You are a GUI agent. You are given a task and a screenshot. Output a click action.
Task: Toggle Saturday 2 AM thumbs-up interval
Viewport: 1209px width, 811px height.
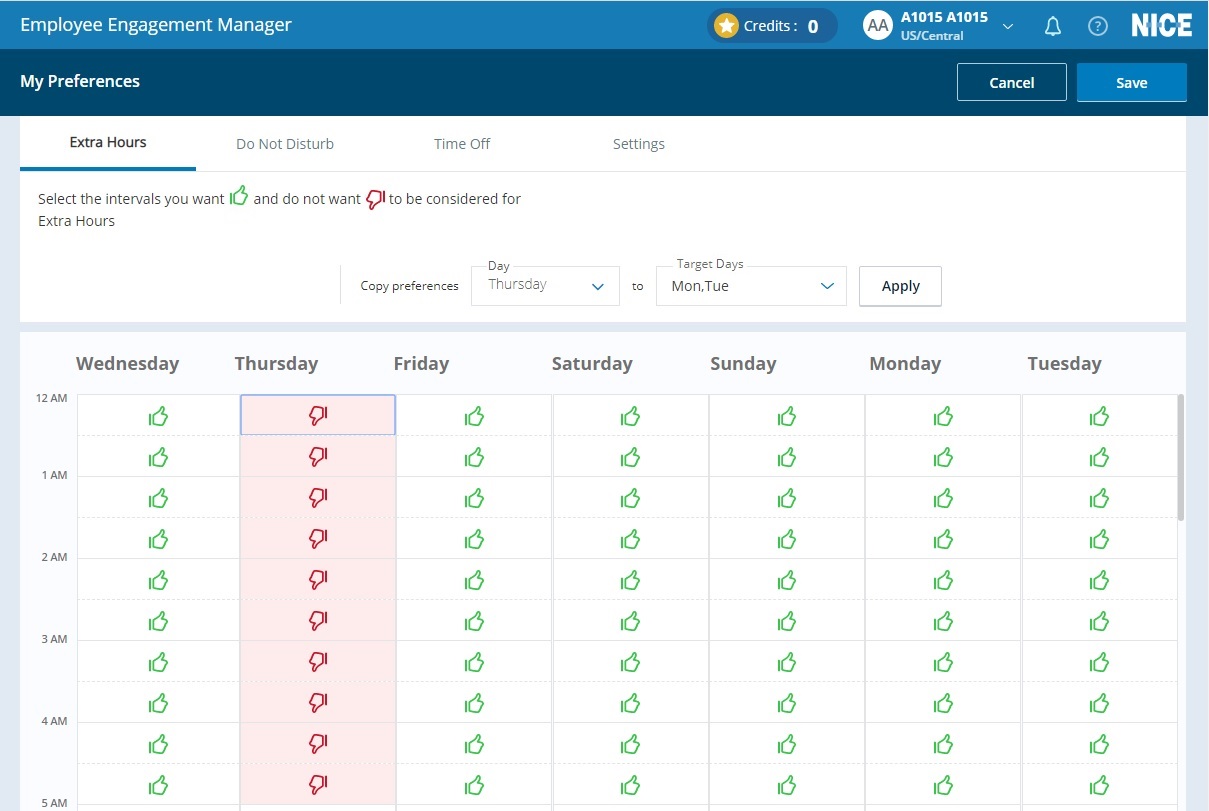pos(630,580)
